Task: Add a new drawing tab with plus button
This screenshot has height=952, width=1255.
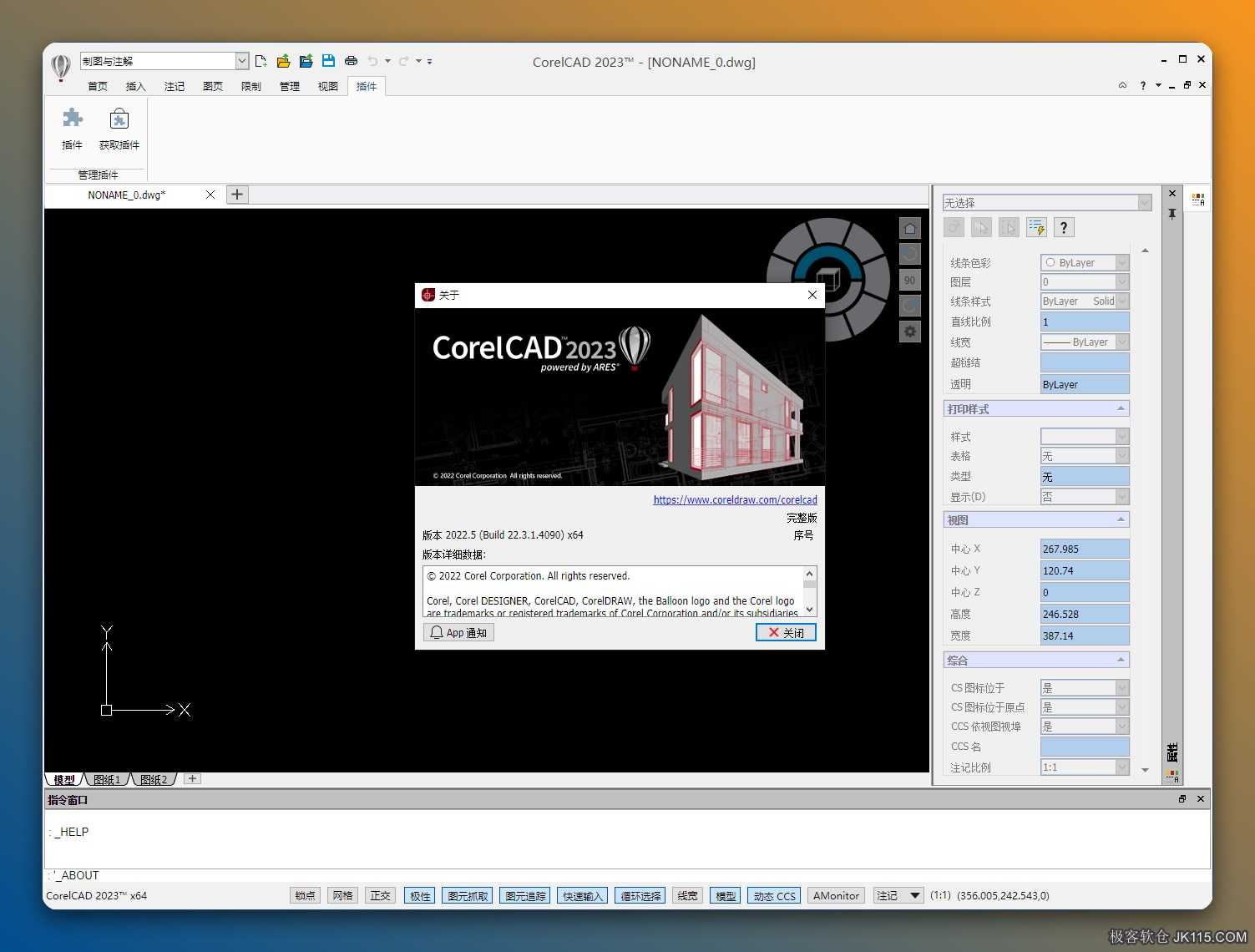Action: [237, 195]
